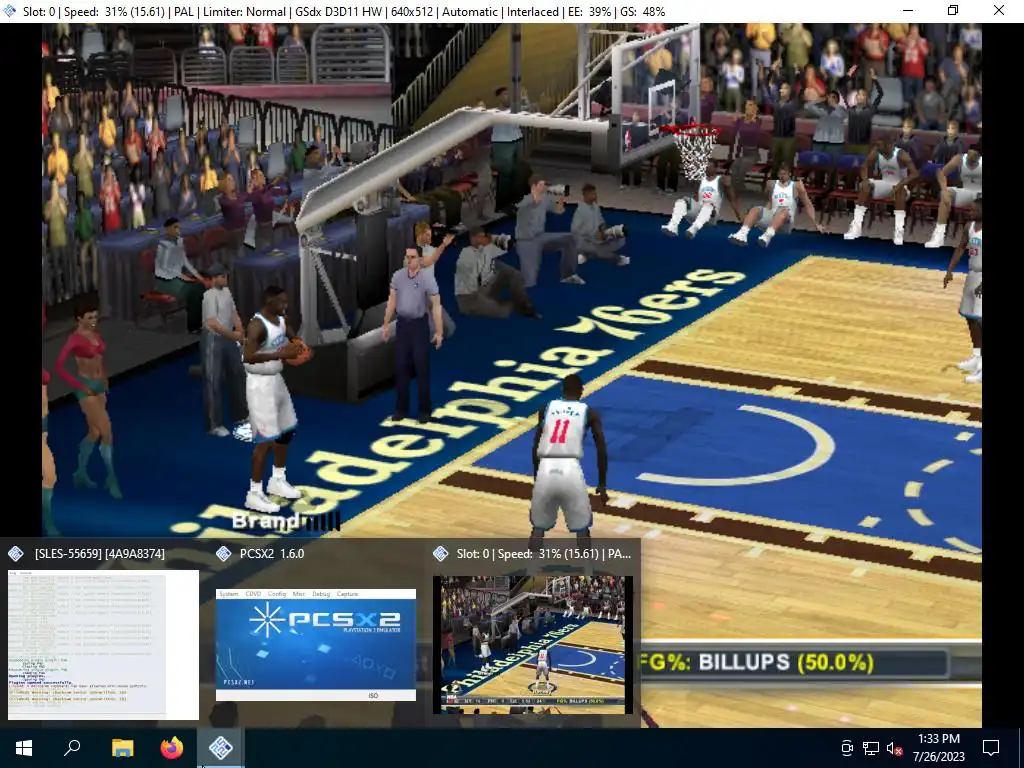Close the PCSX2 game window

pyautogui.click(x=999, y=11)
